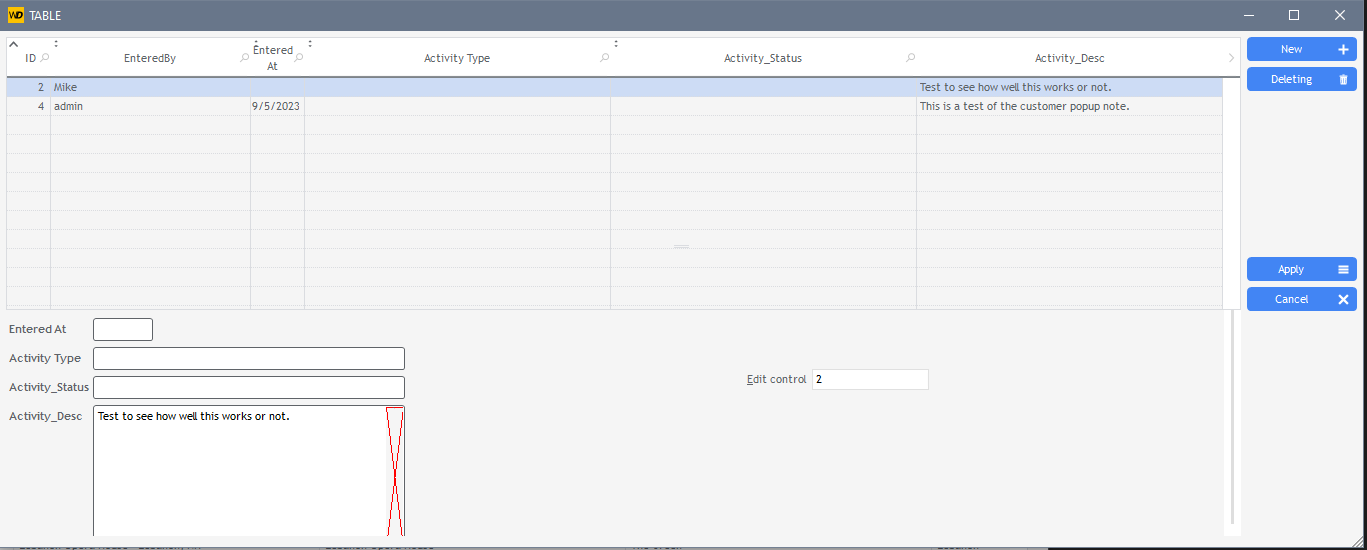Click the New button
This screenshot has height=550, width=1367.
pos(1300,49)
